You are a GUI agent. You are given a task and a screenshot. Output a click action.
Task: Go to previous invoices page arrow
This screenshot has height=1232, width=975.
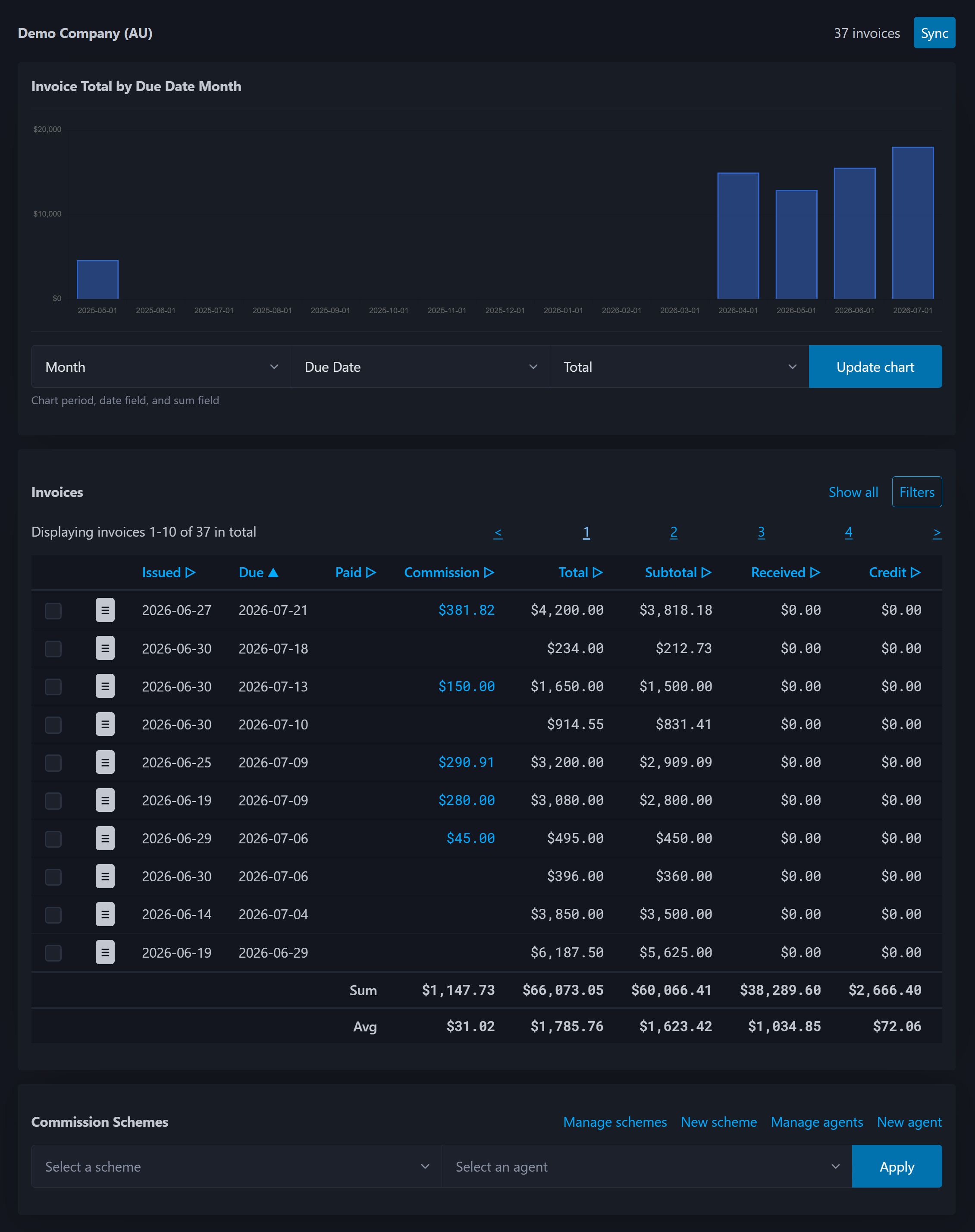pos(498,533)
